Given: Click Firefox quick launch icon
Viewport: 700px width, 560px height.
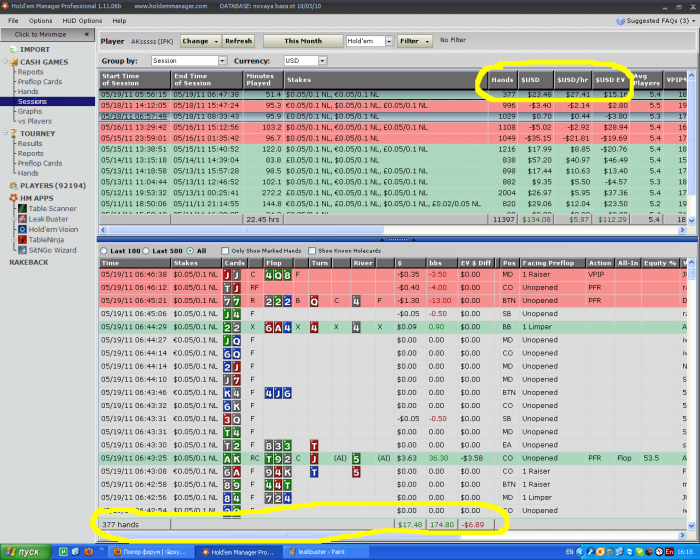Looking at the screenshot, I should [88, 552].
